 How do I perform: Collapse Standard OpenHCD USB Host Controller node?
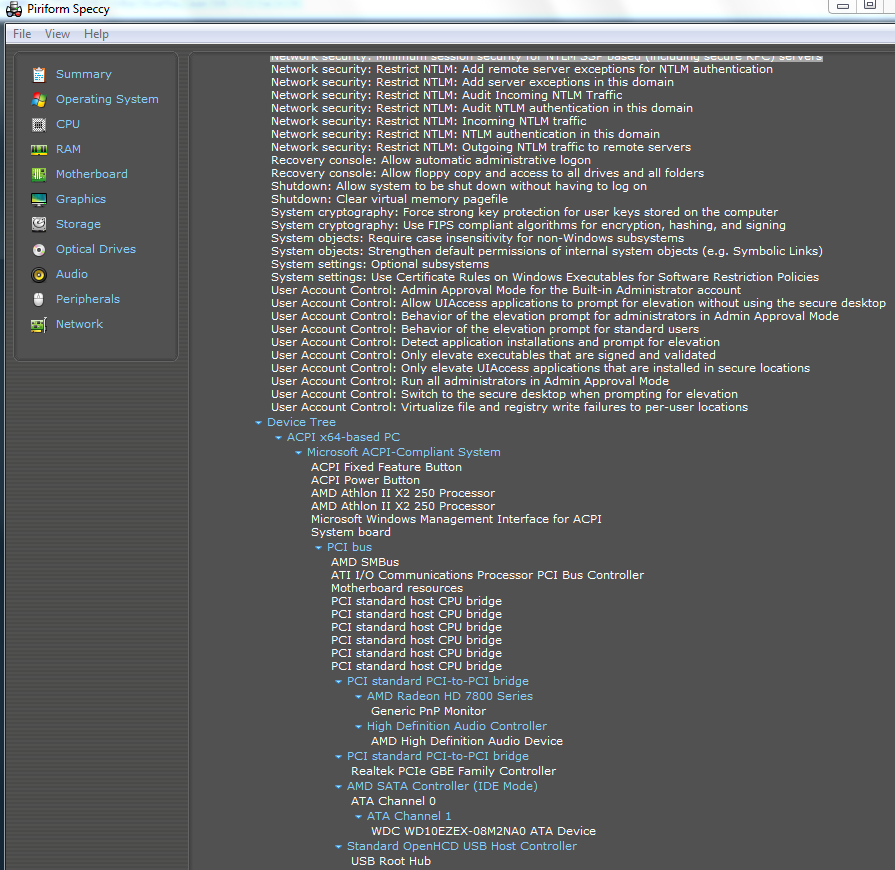tap(338, 847)
